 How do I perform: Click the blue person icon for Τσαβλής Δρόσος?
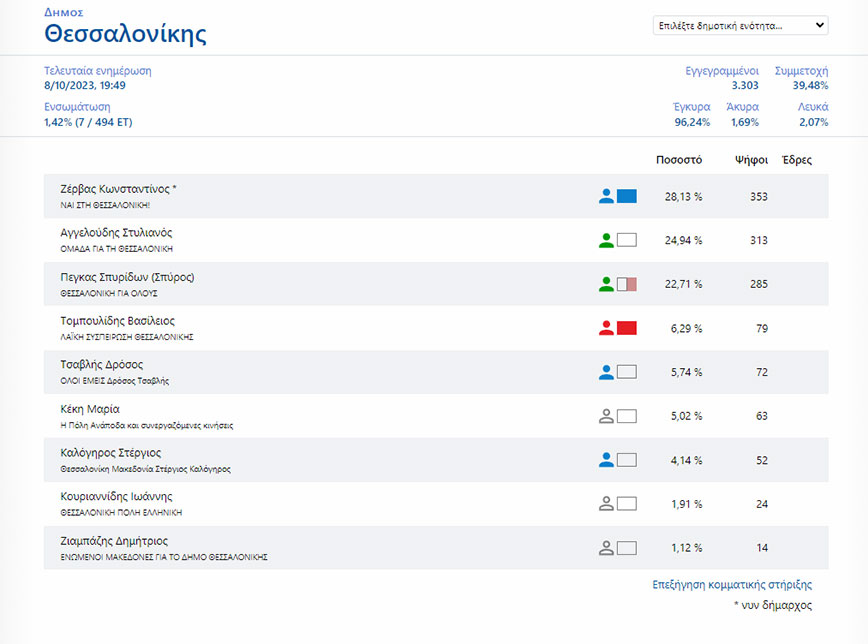point(606,372)
